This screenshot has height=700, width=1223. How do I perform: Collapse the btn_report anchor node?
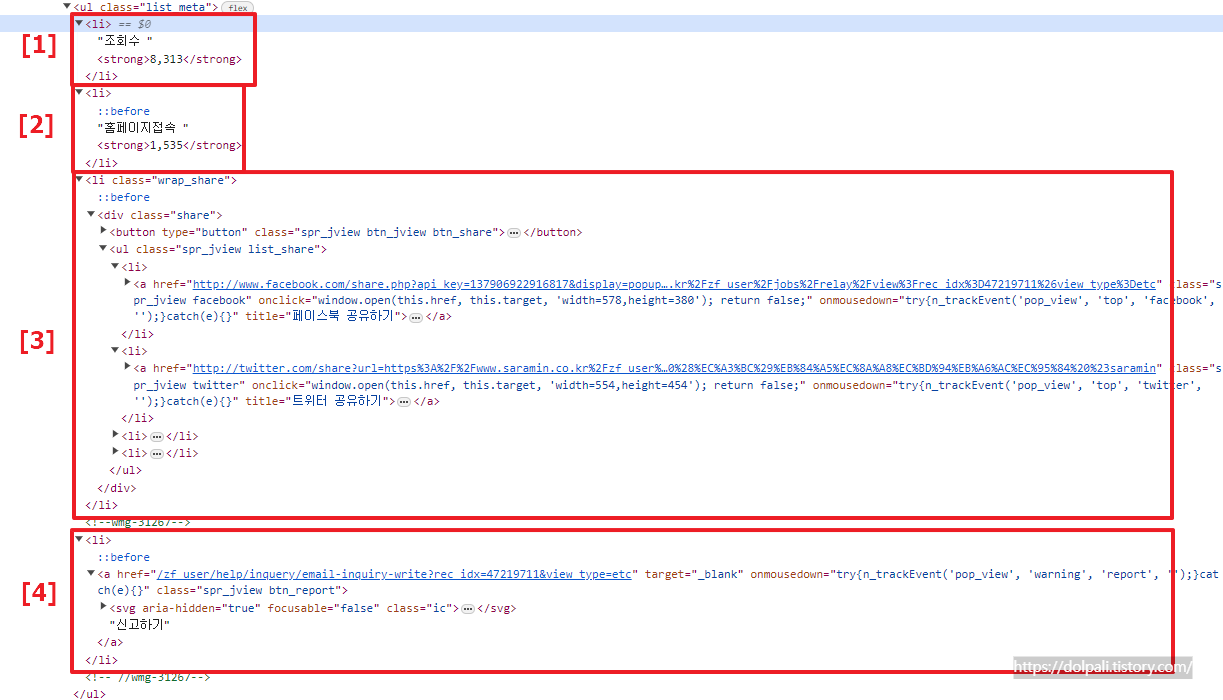coord(91,574)
